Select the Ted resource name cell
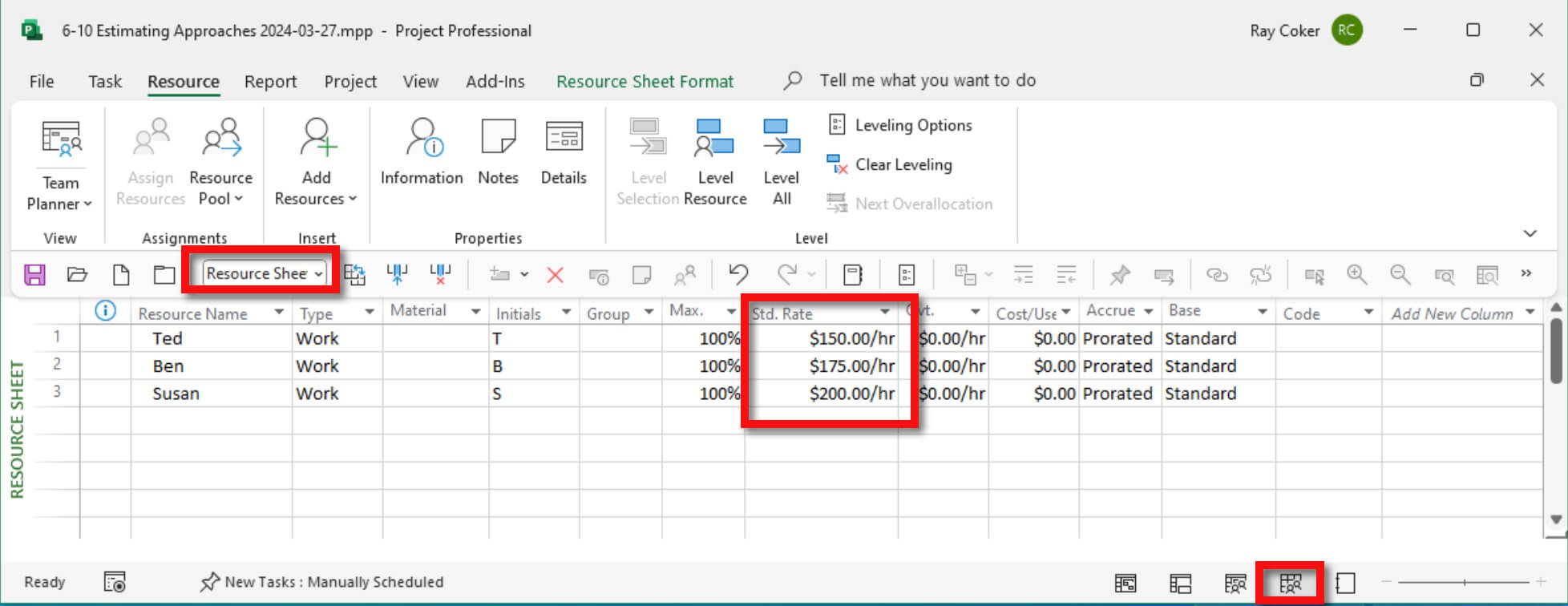 pyautogui.click(x=212, y=338)
